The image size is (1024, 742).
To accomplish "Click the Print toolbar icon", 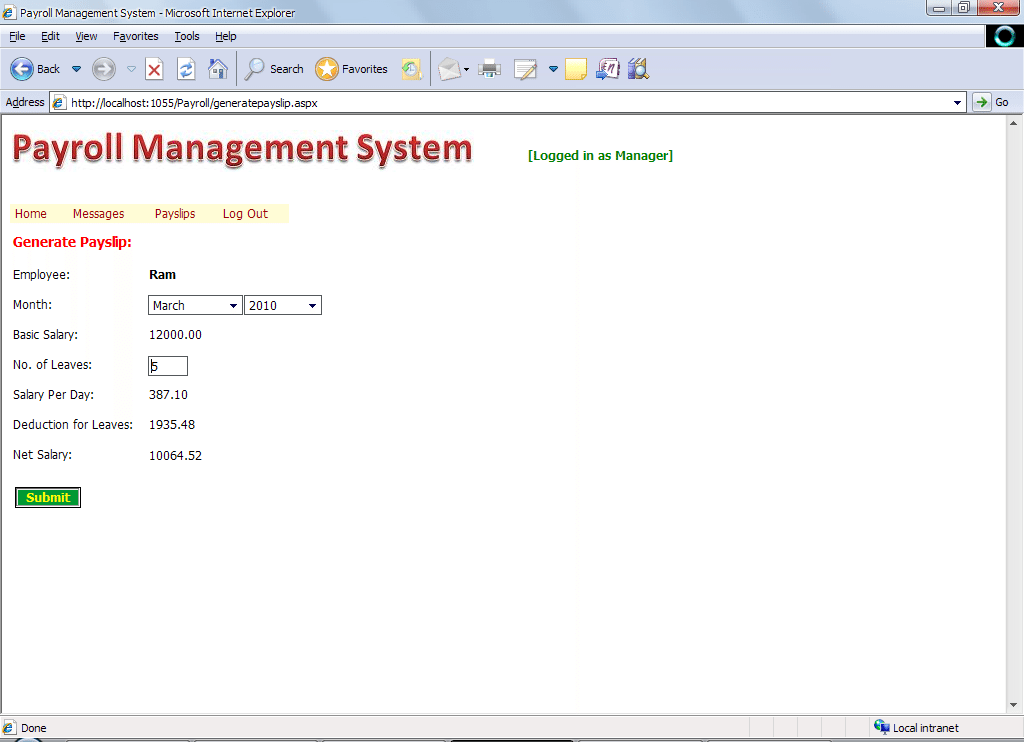I will 489,69.
